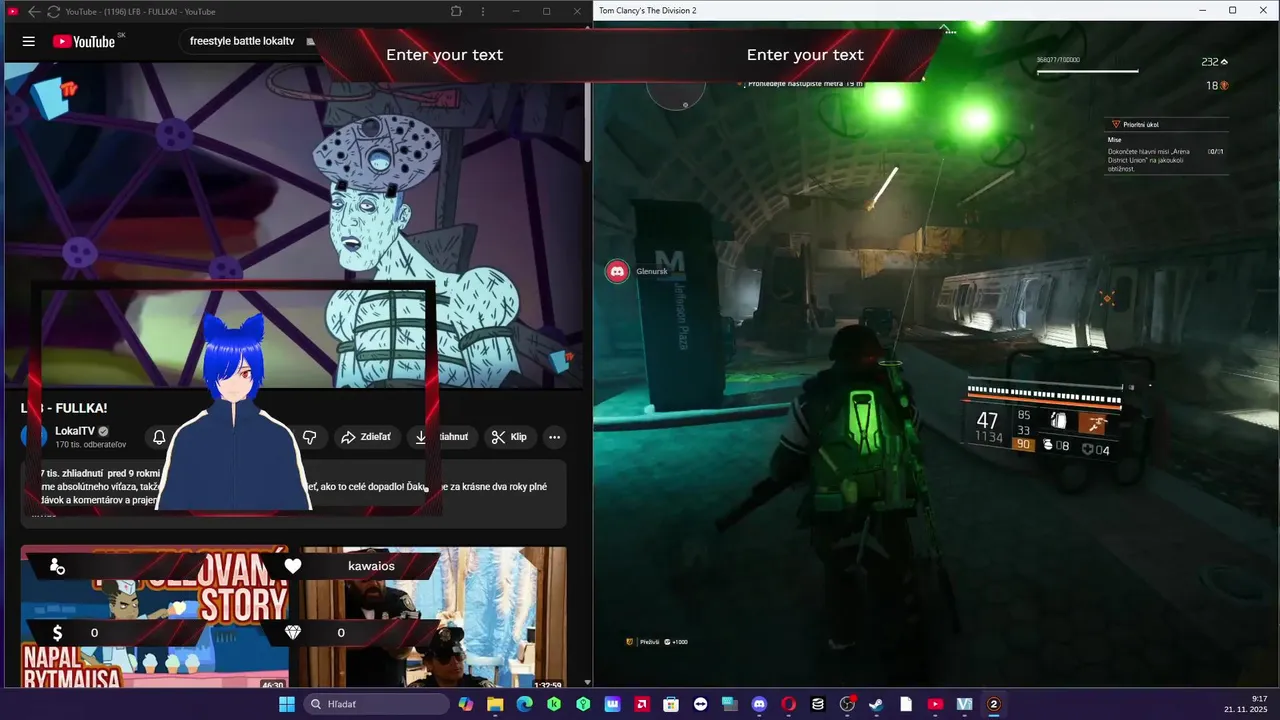Expand video description showing 'pred 9 rokmi'

pyautogui.click(x=294, y=494)
